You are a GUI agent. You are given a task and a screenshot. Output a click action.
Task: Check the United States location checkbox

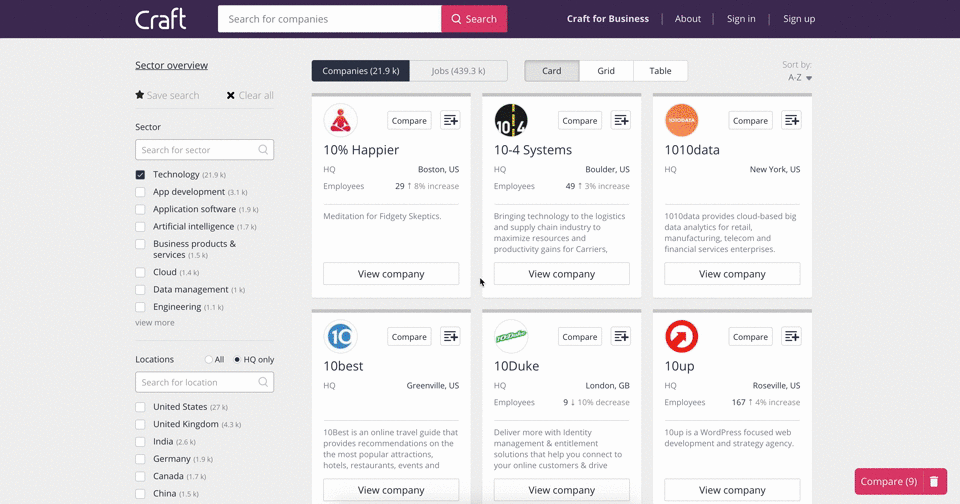coord(140,407)
